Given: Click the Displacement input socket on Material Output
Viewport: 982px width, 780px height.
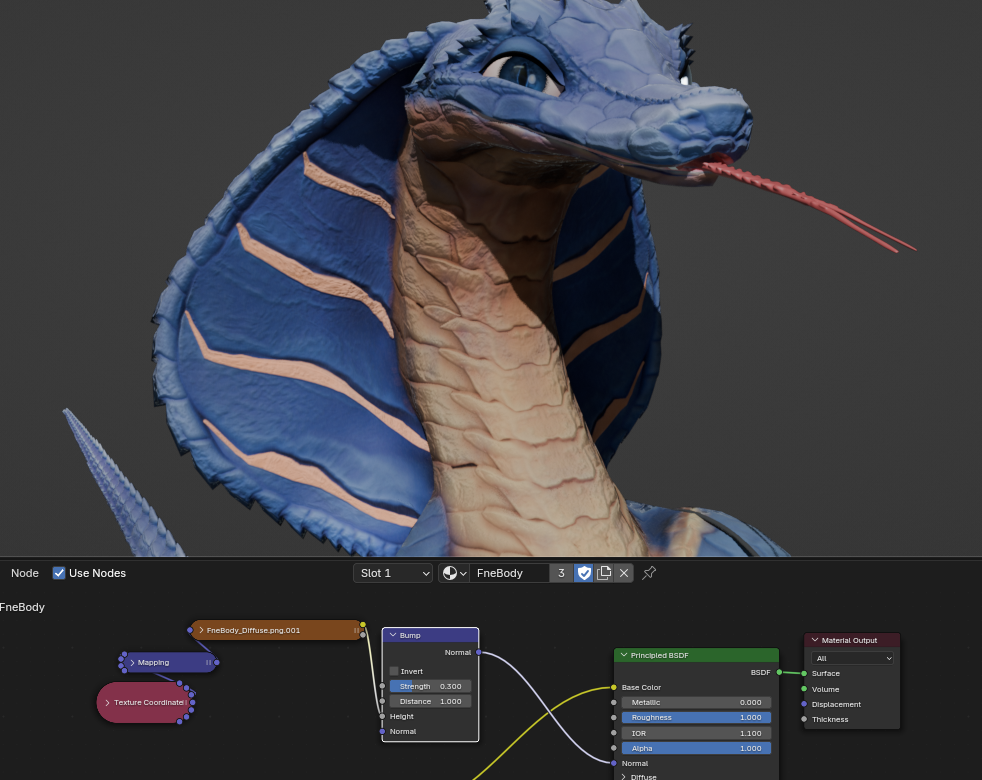Looking at the screenshot, I should click(804, 704).
